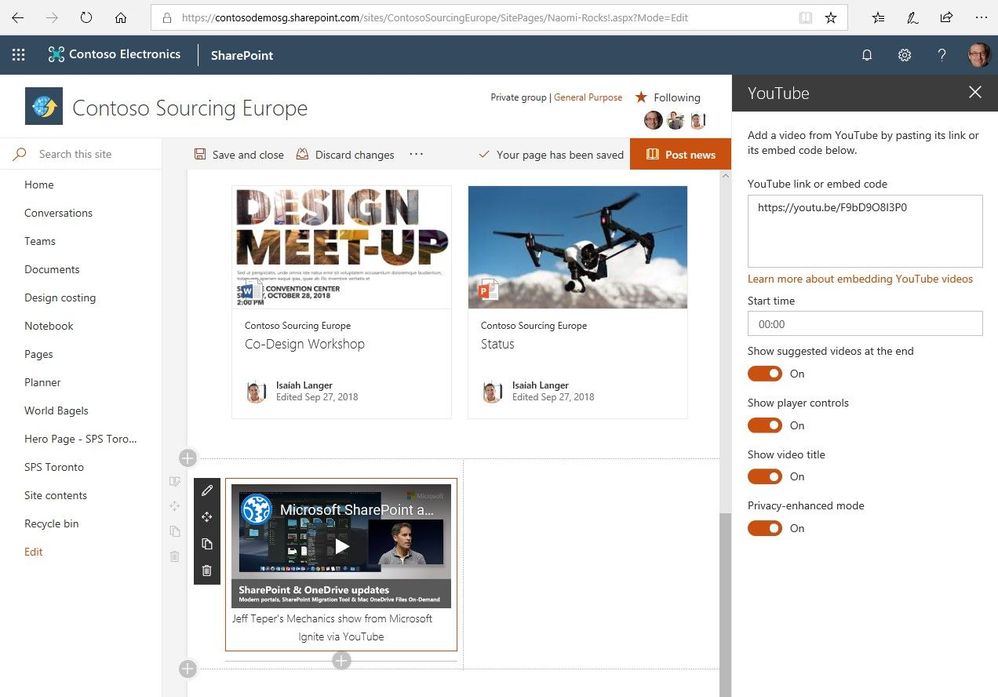
Task: Refresh the browser page
Action: pyautogui.click(x=86, y=18)
